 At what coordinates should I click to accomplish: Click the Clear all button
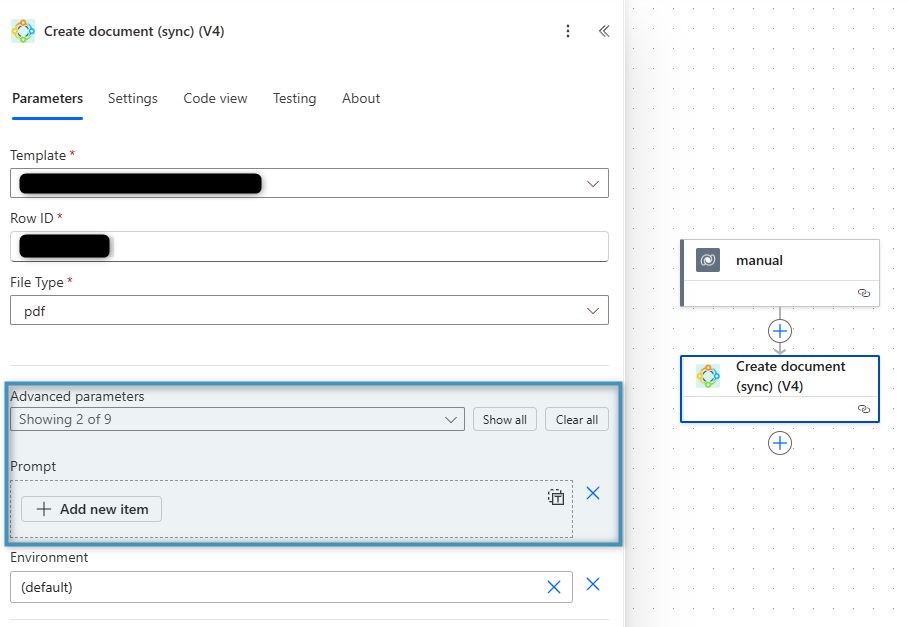coord(576,419)
